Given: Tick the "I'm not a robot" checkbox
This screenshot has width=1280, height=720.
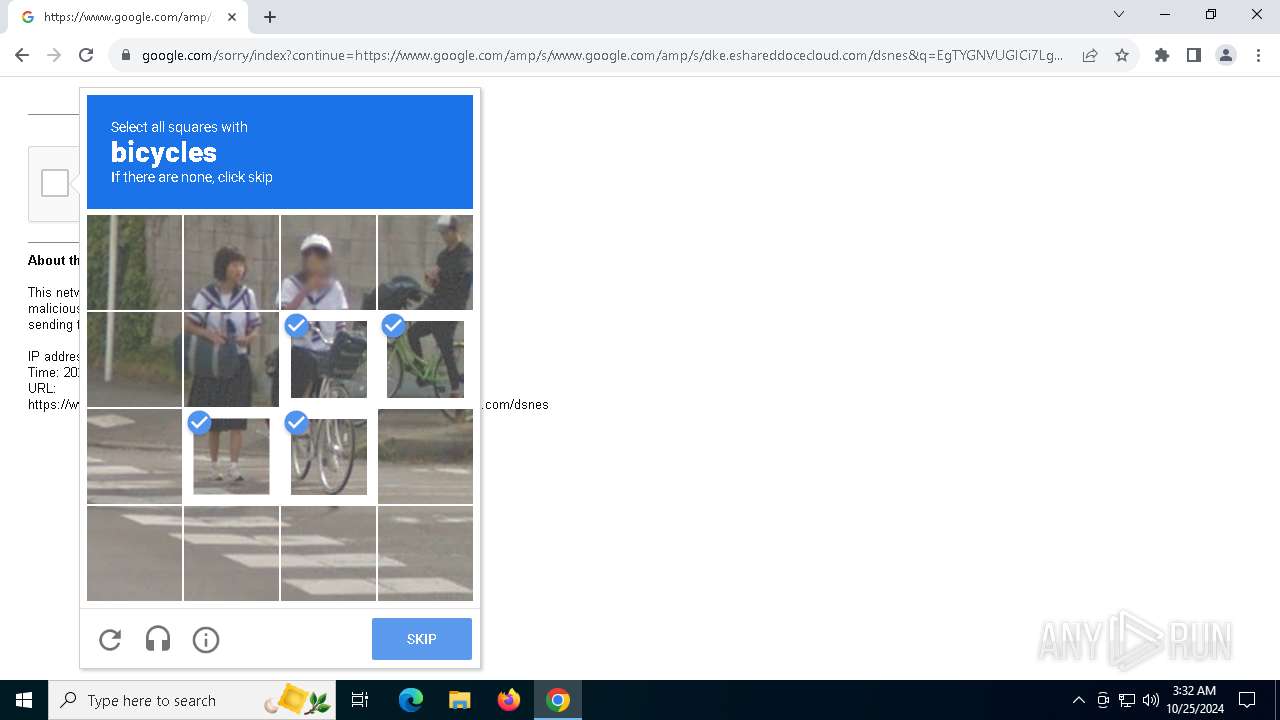Looking at the screenshot, I should tap(55, 183).
